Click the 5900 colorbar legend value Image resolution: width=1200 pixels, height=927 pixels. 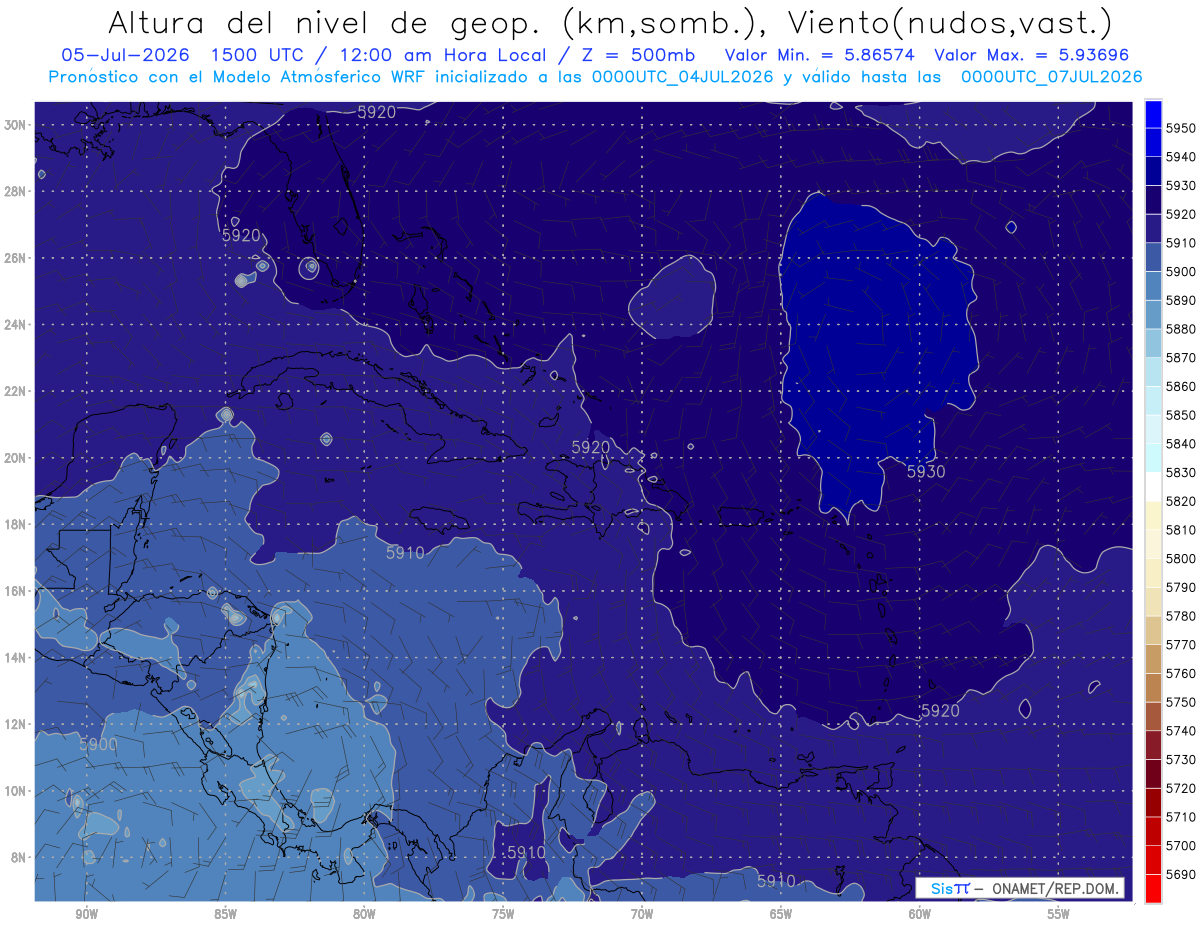(x=1182, y=272)
